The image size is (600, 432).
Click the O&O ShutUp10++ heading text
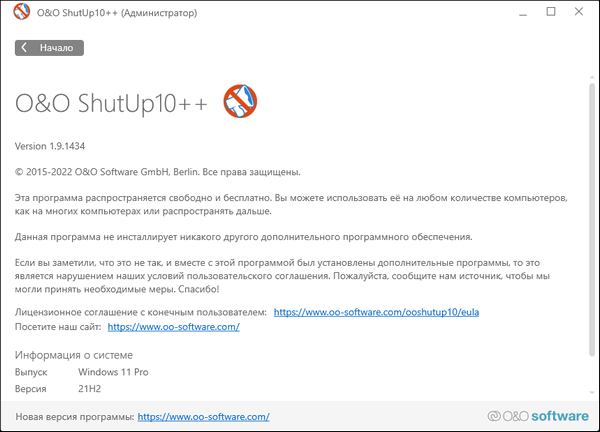coord(112,102)
